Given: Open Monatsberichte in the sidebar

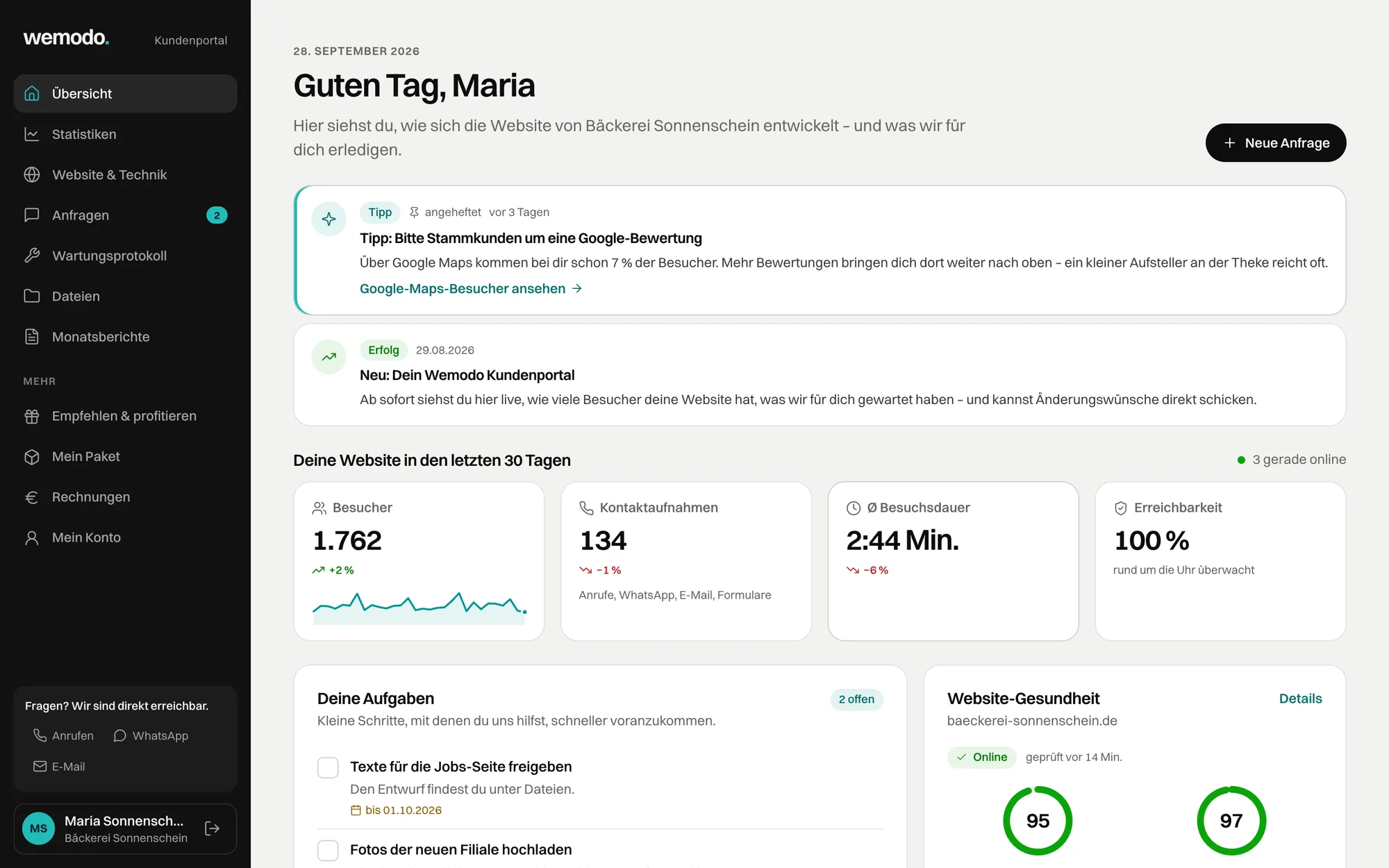Looking at the screenshot, I should pos(125,337).
